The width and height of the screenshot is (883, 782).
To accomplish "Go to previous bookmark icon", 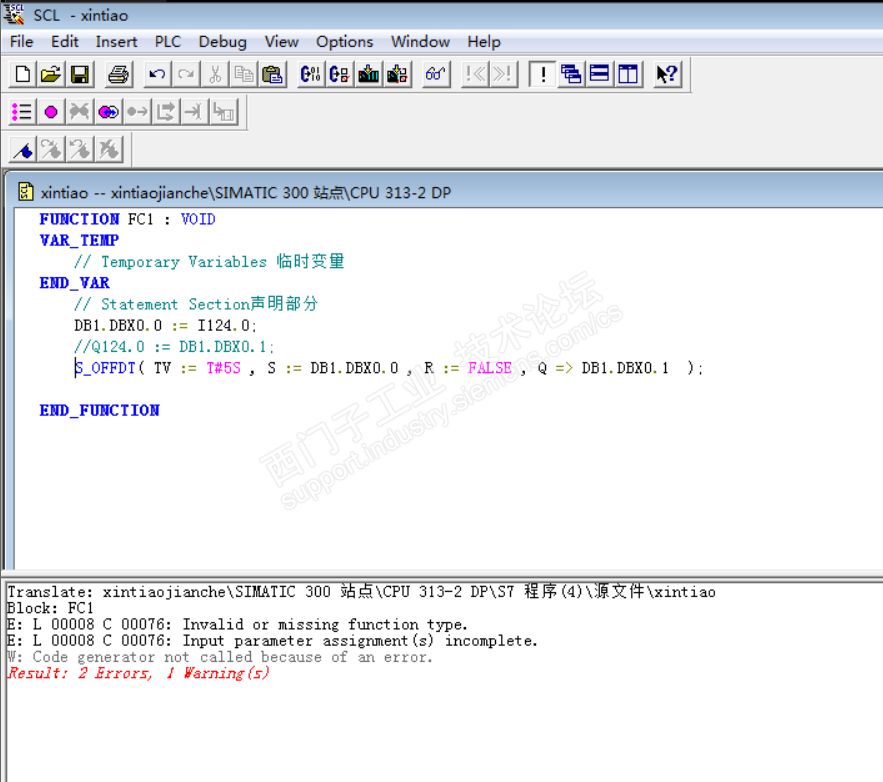I will pyautogui.click(x=79, y=150).
